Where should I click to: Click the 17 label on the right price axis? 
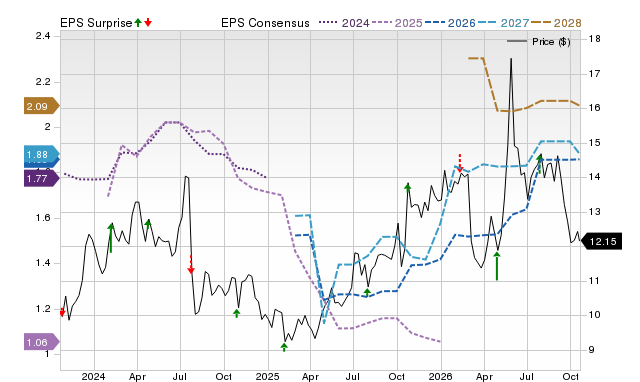pyautogui.click(x=594, y=73)
